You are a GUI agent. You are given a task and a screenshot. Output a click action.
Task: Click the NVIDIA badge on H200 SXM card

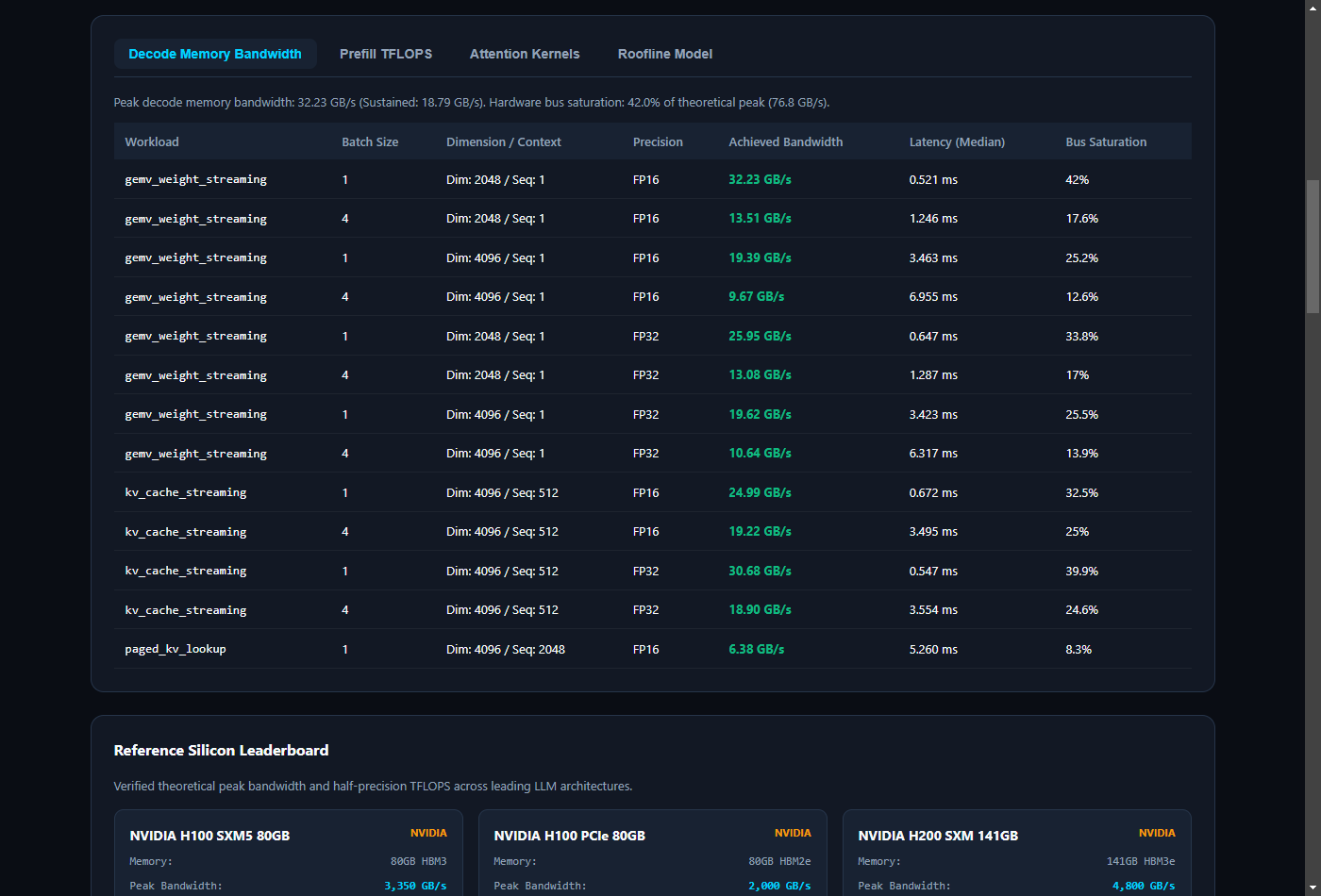(1157, 833)
